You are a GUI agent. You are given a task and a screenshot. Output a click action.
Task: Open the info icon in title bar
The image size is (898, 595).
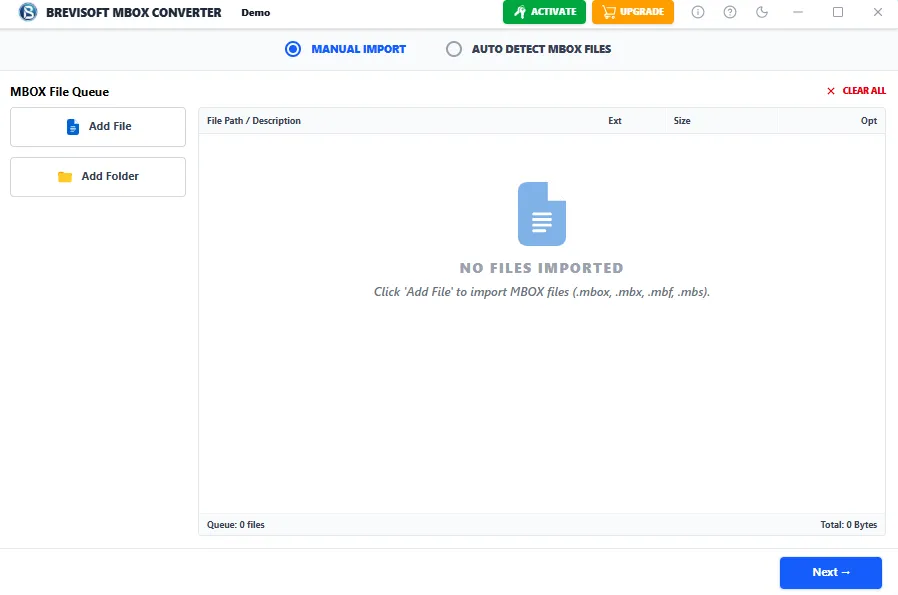point(698,12)
